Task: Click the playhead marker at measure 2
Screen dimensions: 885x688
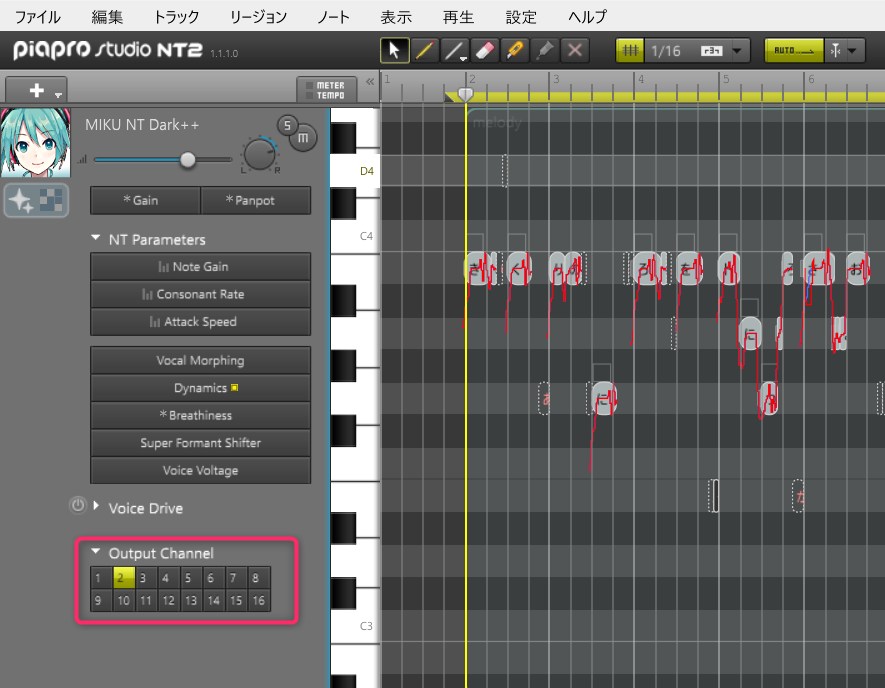Action: [465, 94]
